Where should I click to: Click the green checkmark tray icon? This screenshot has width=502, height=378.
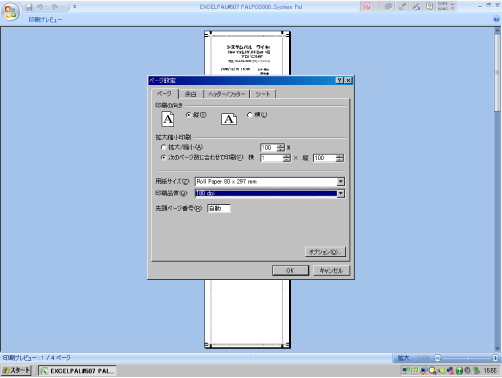click(x=415, y=370)
